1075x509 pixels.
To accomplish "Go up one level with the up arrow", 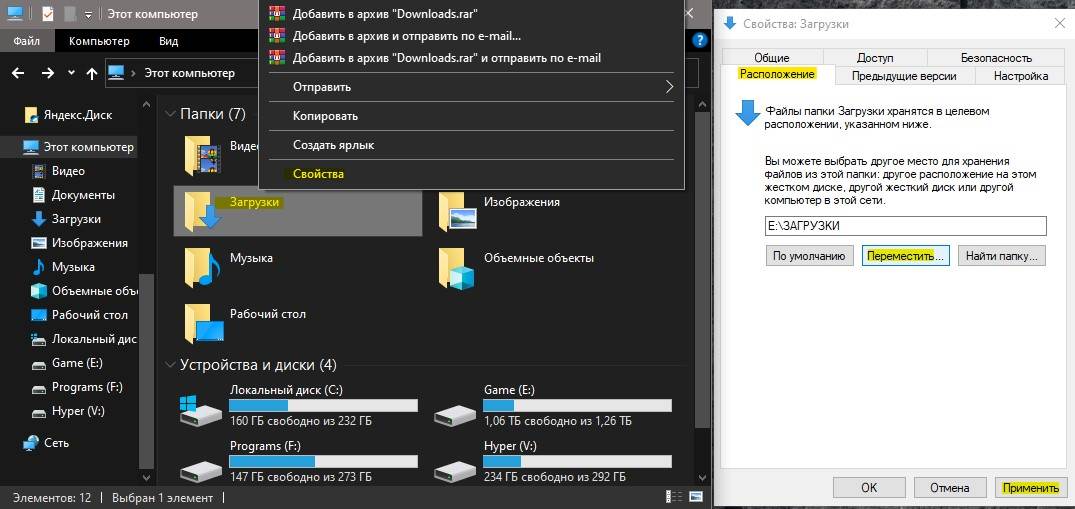I will pos(92,73).
